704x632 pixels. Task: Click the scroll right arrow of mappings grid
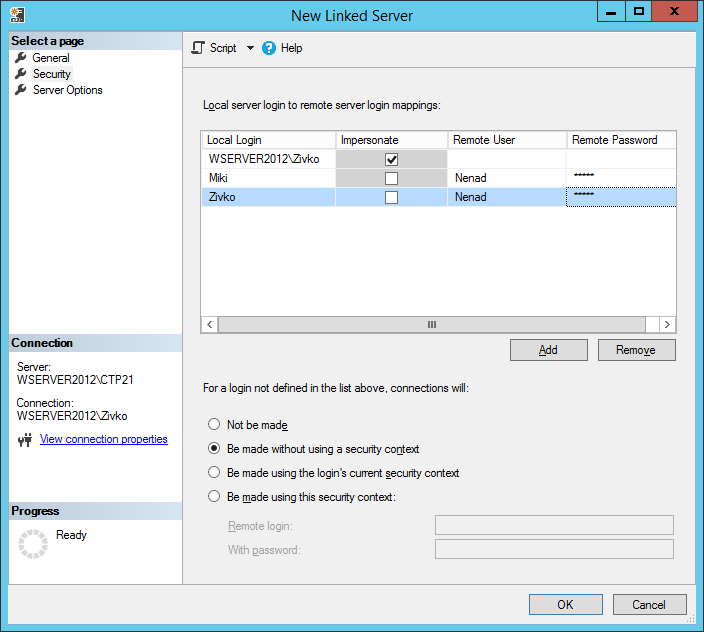pos(667,324)
